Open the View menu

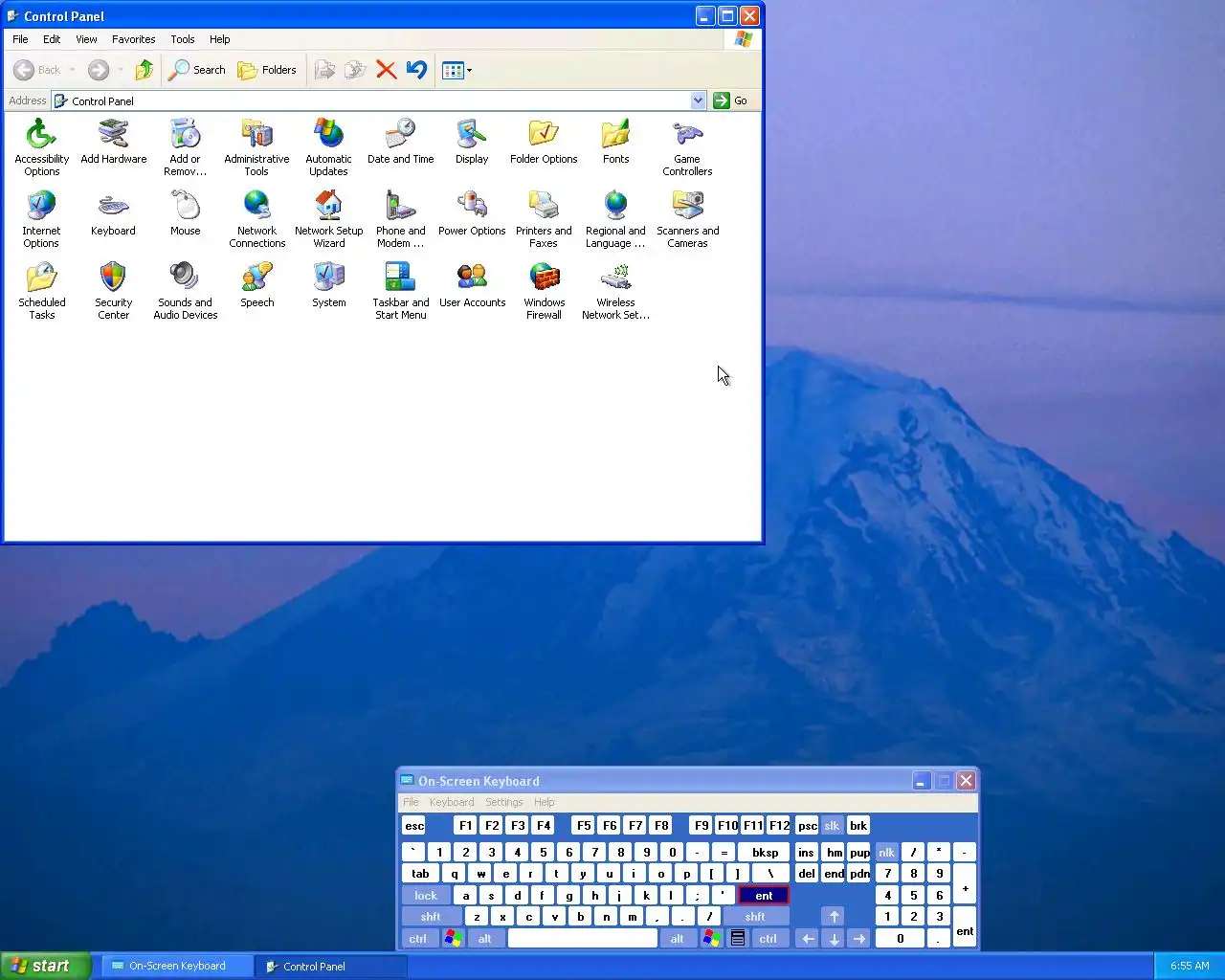pyautogui.click(x=86, y=39)
